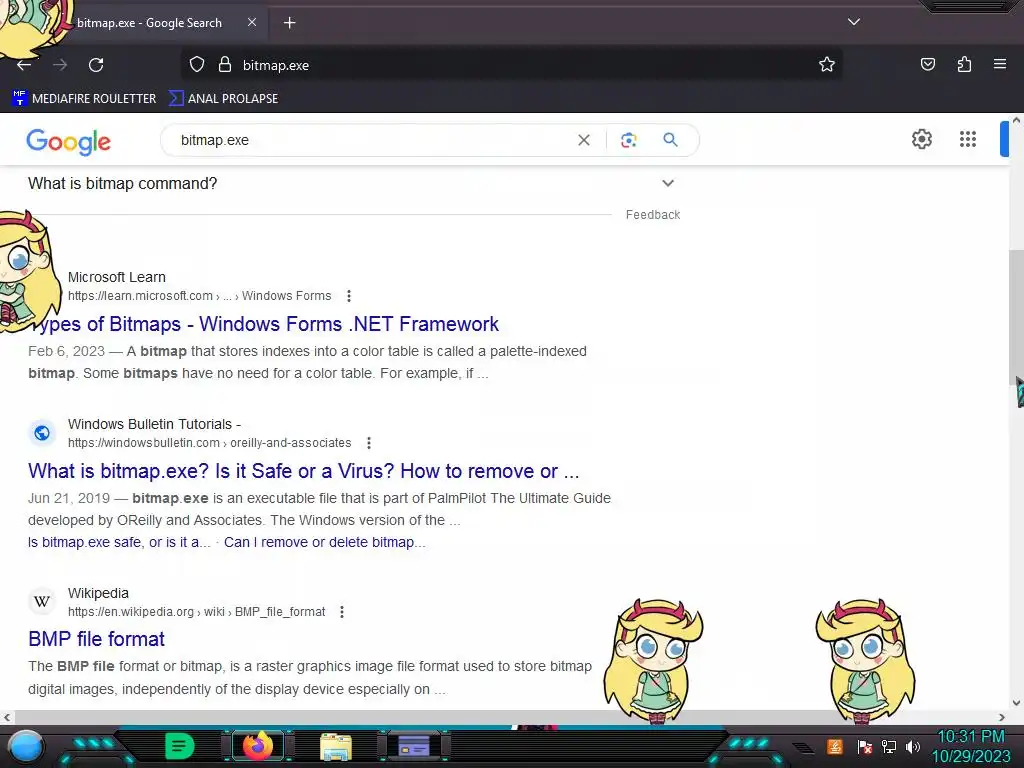1024x768 pixels.
Task: Open the second bookmark in the bookmarks toolbar
Action: [x=223, y=99]
